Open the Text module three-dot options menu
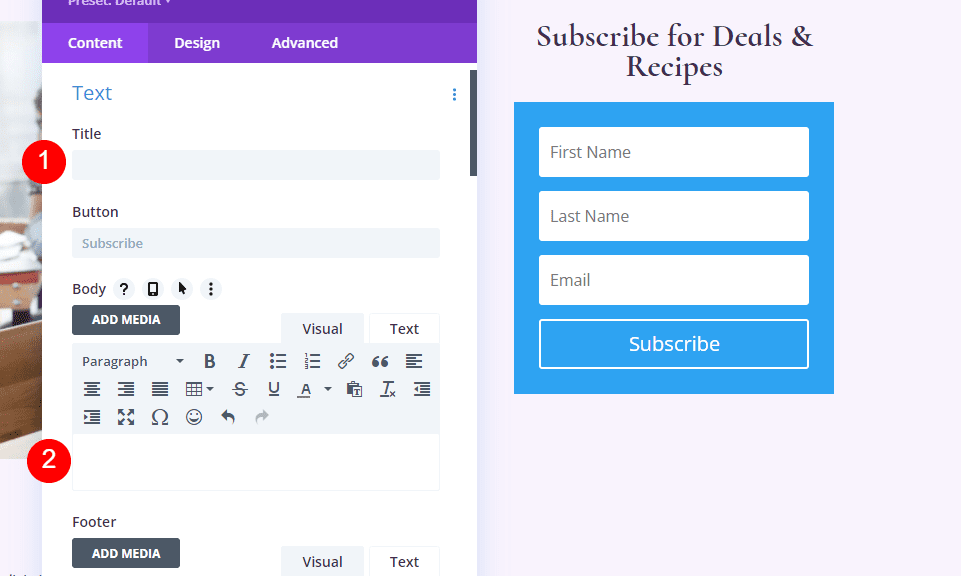The height and width of the screenshot is (576, 961). tap(454, 94)
